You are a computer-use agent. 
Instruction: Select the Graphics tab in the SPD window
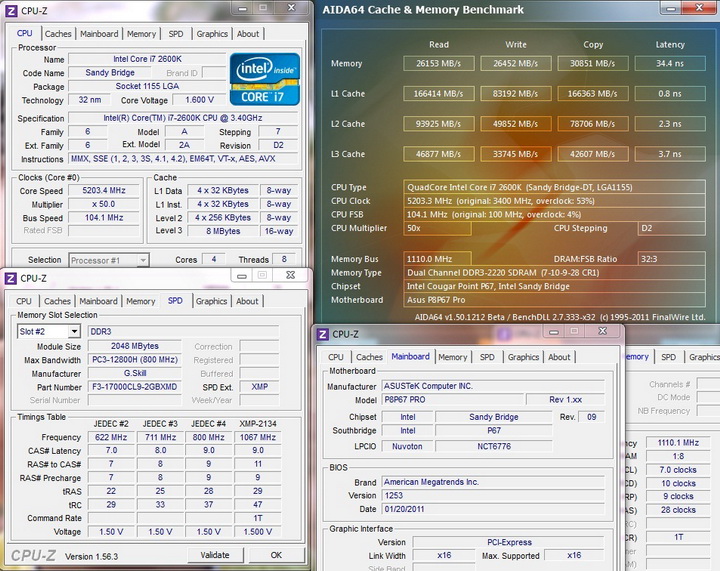[x=212, y=301]
